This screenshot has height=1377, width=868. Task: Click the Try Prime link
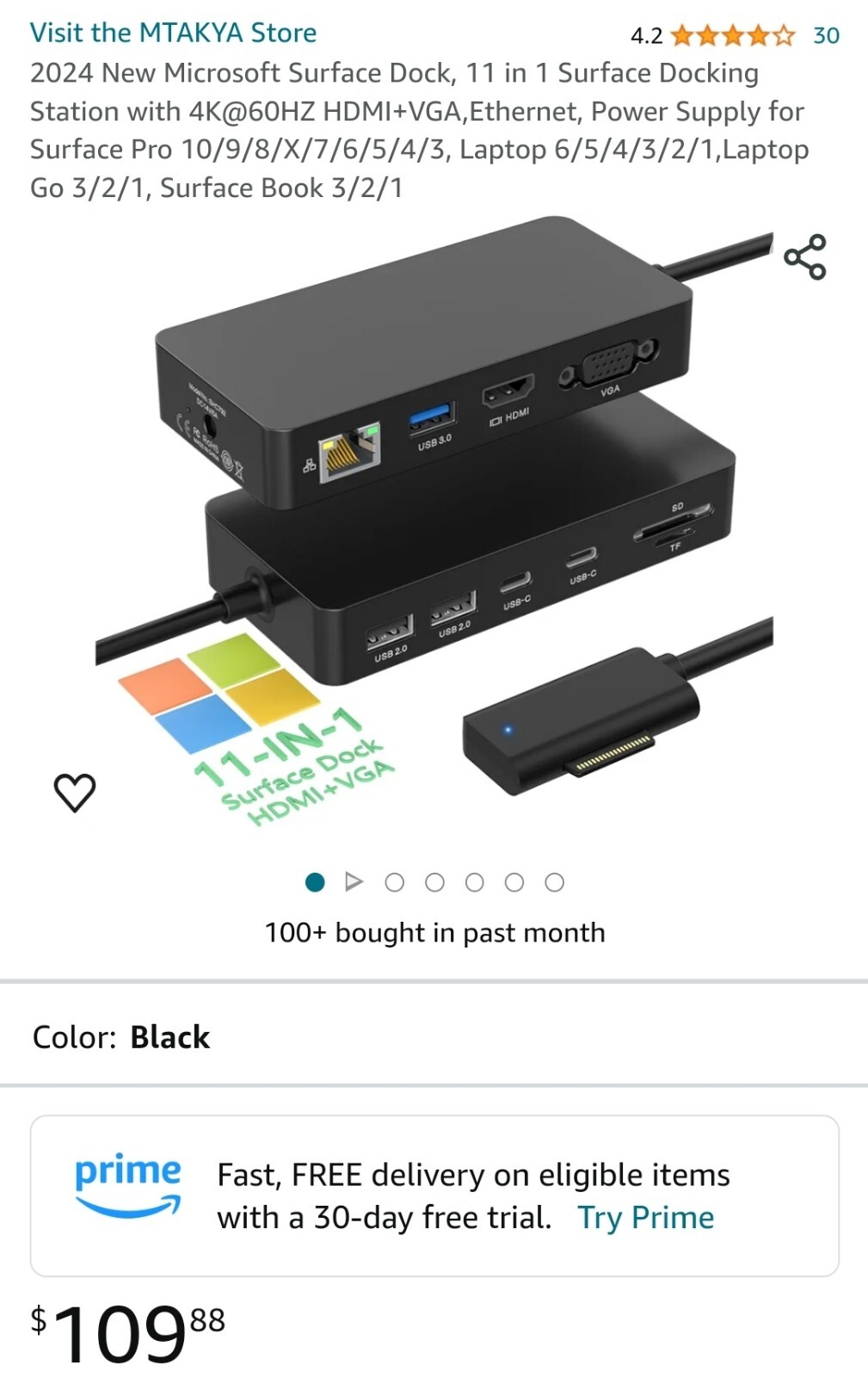point(645,1218)
